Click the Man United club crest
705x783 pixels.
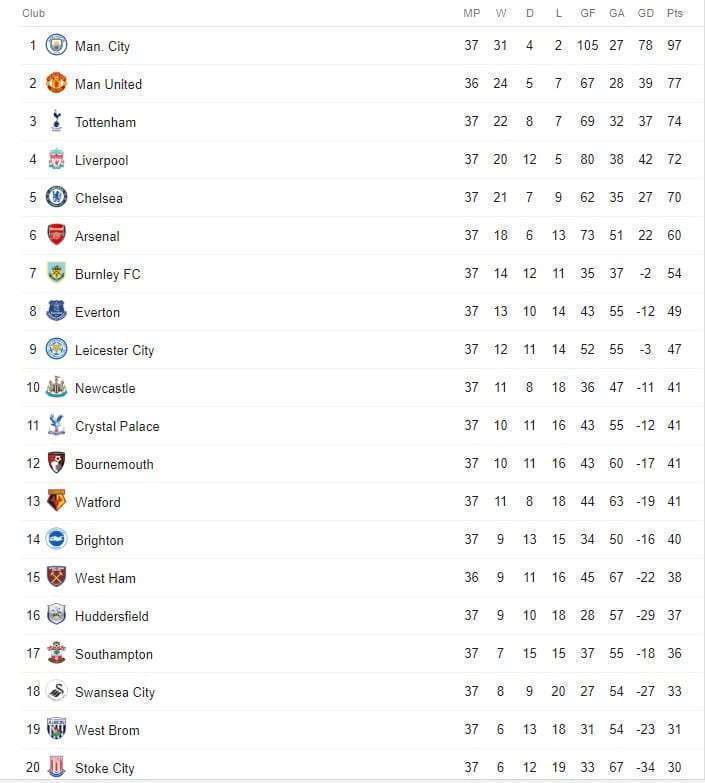tap(56, 83)
